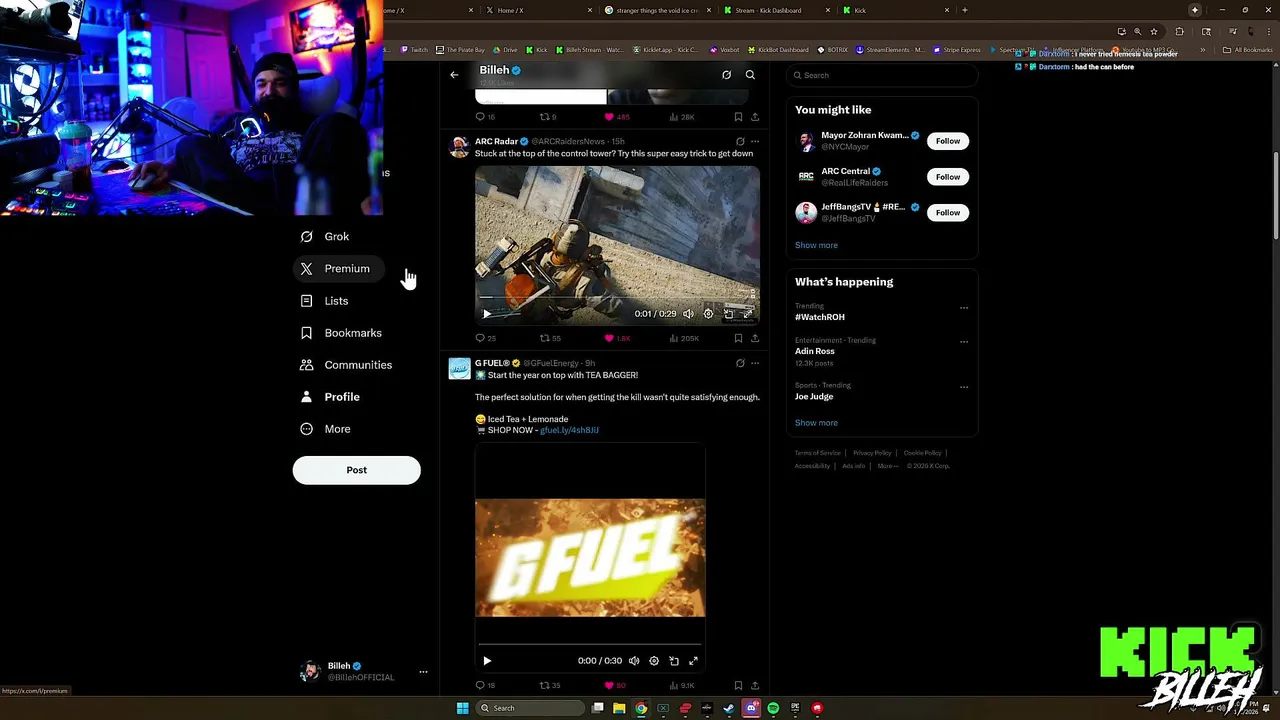The width and height of the screenshot is (1280, 720).
Task: Bookmark the G FUEL post
Action: pos(738,685)
